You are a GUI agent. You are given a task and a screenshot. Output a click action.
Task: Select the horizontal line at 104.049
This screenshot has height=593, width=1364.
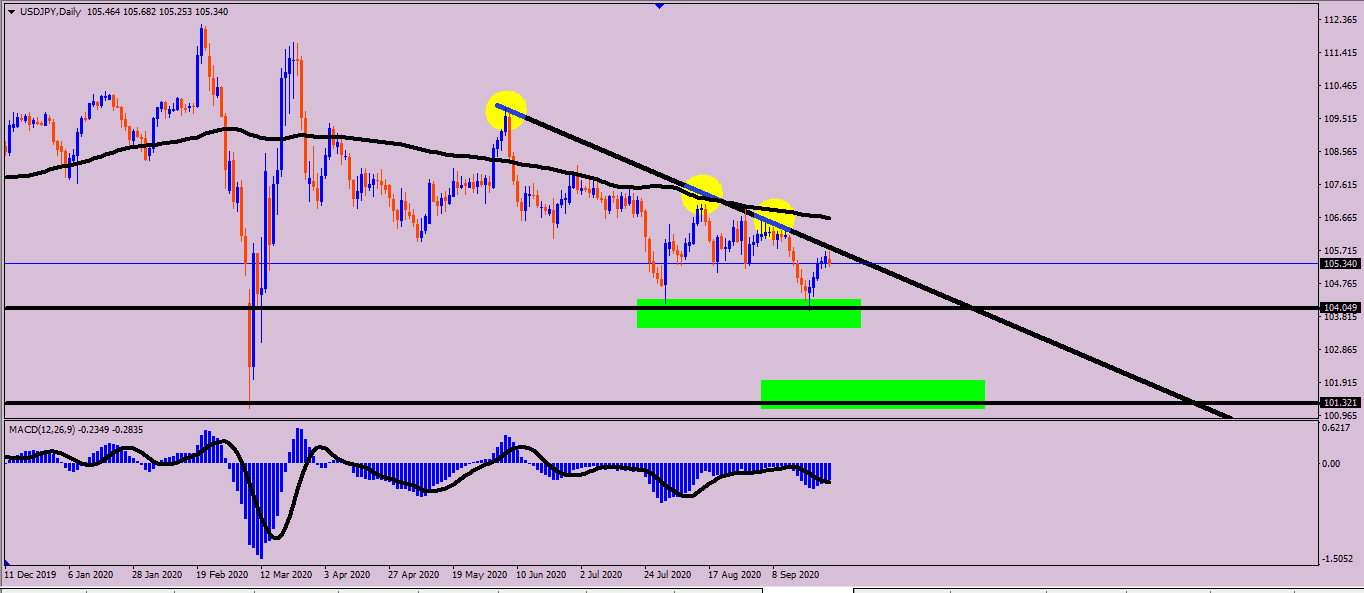(660, 308)
